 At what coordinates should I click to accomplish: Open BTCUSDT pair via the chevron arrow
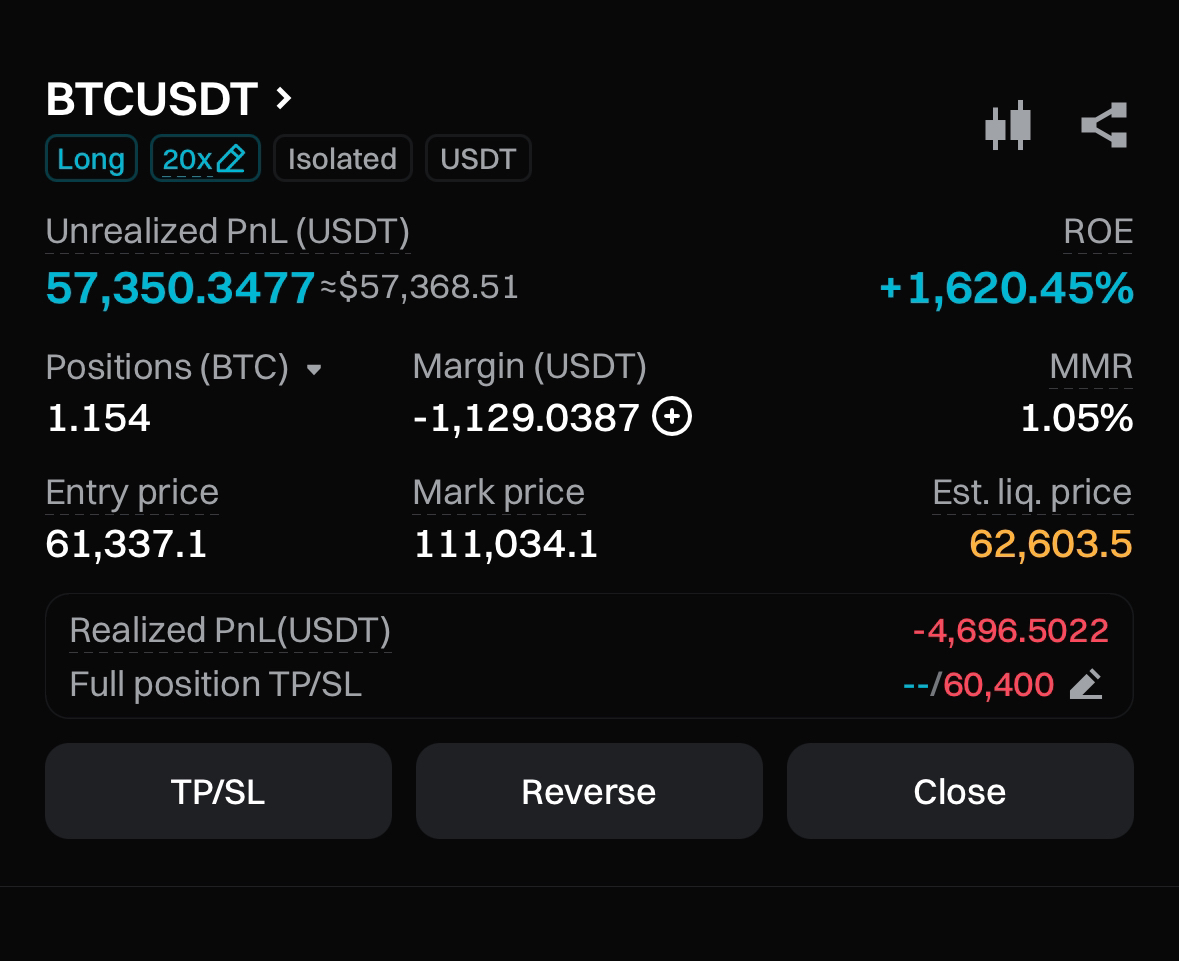(x=283, y=99)
